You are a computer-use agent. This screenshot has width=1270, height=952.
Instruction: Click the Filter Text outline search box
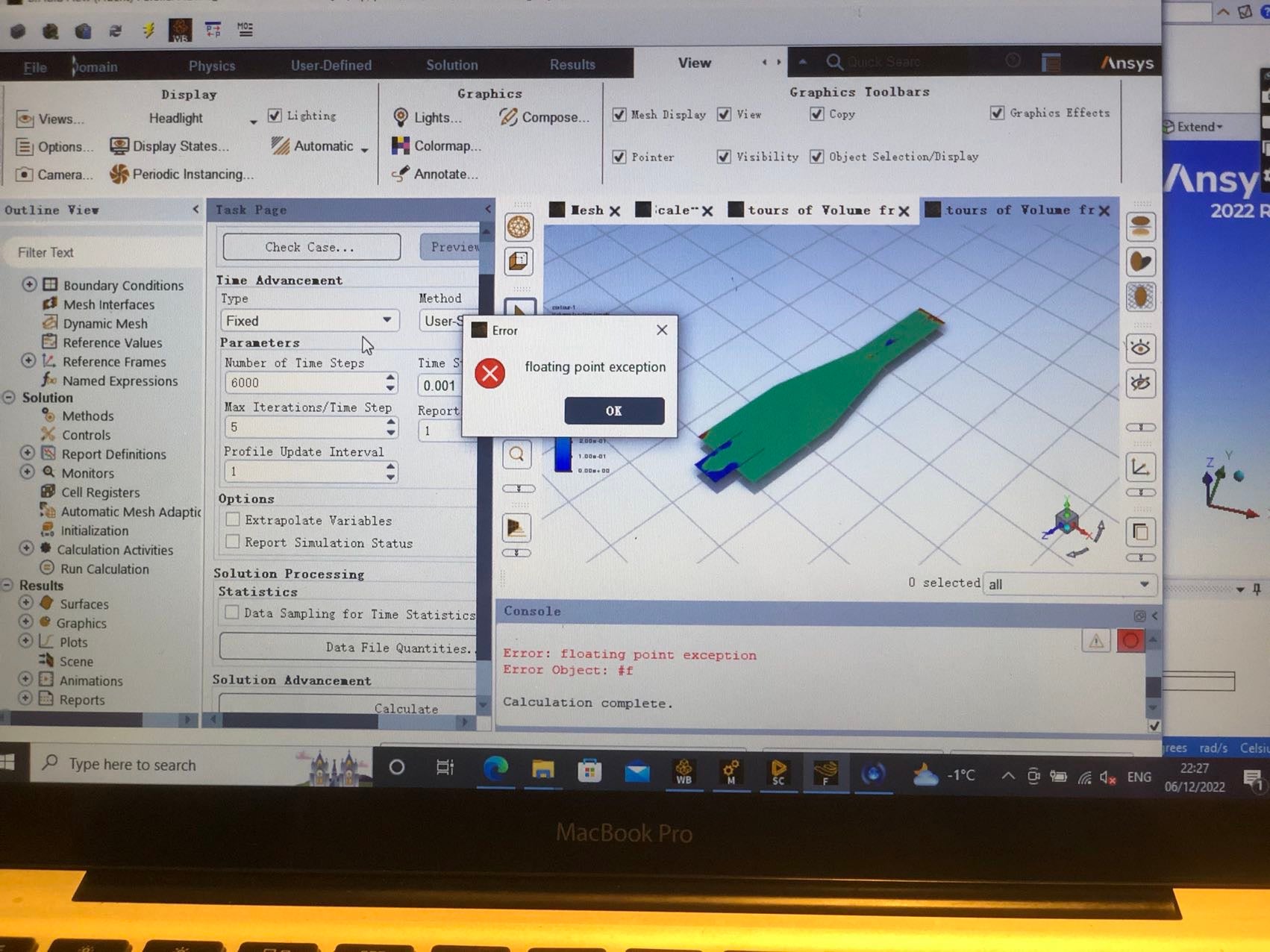point(101,252)
